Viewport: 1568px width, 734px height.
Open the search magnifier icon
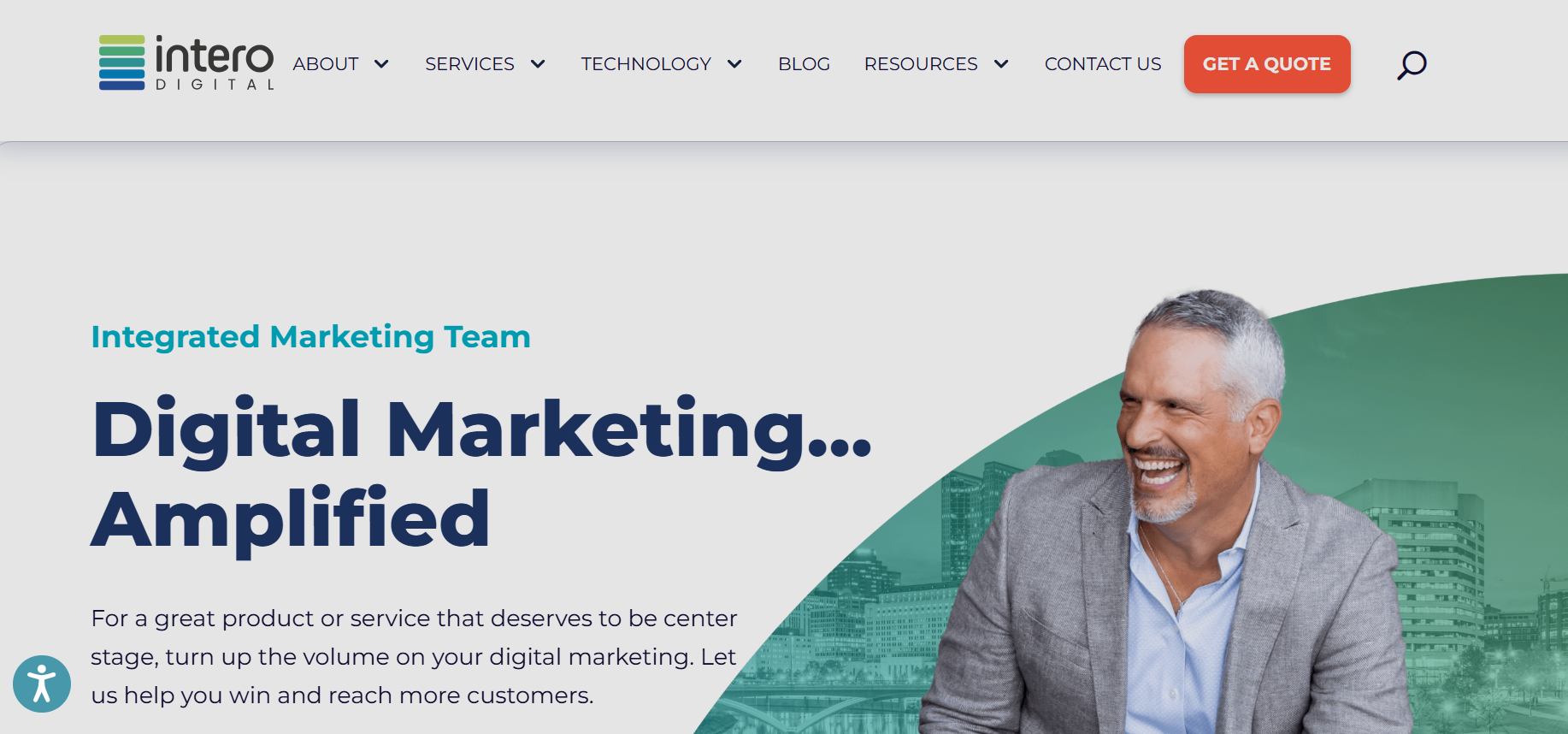(x=1412, y=65)
